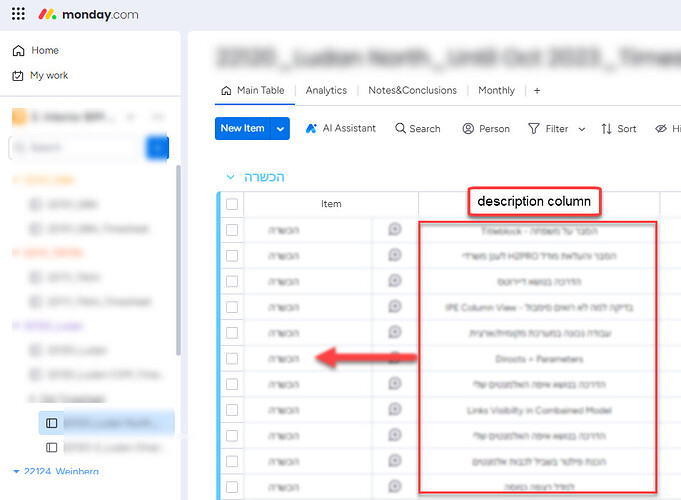Click the Filter button label

[557, 129]
